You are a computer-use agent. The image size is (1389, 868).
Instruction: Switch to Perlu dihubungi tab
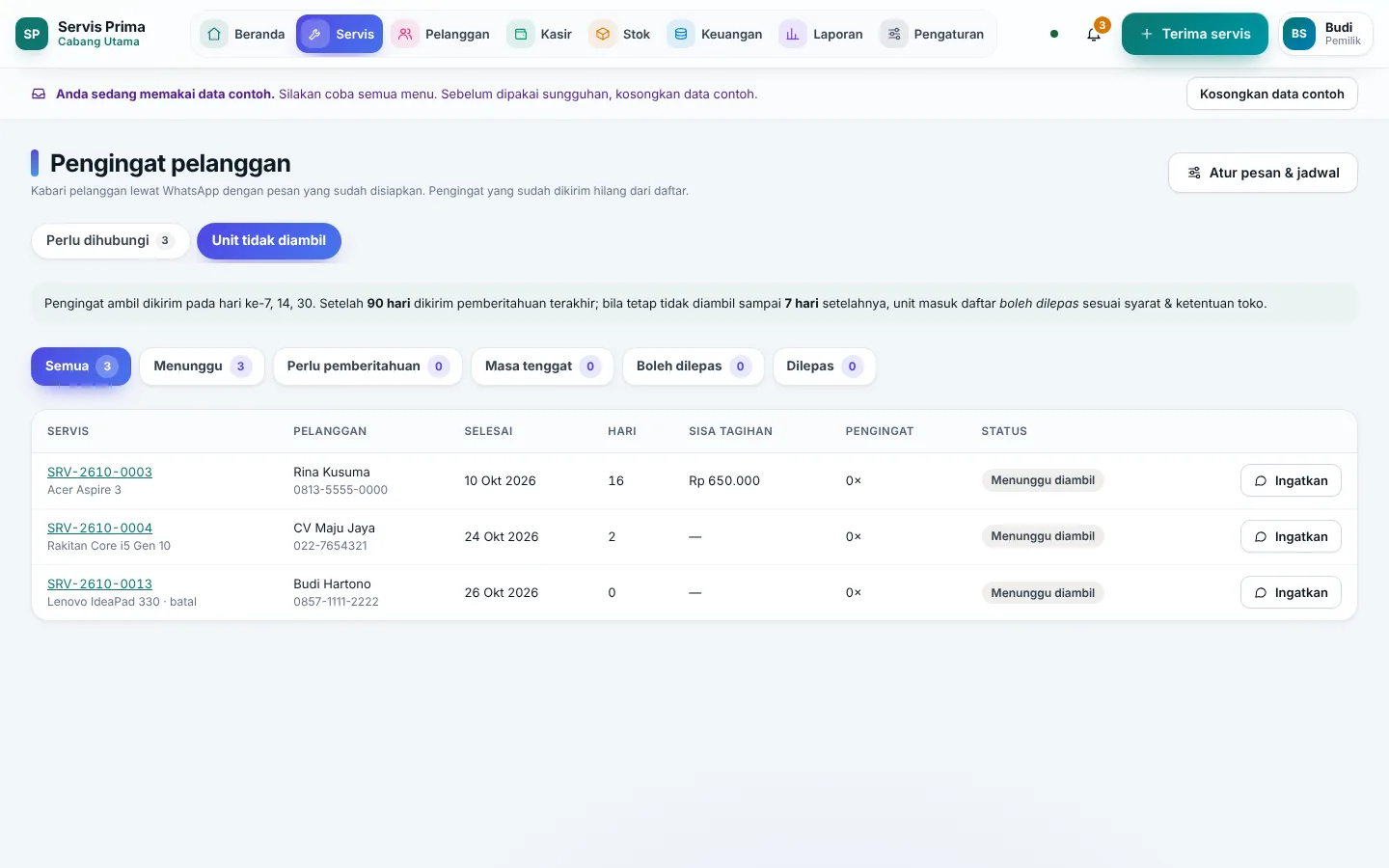tap(110, 241)
